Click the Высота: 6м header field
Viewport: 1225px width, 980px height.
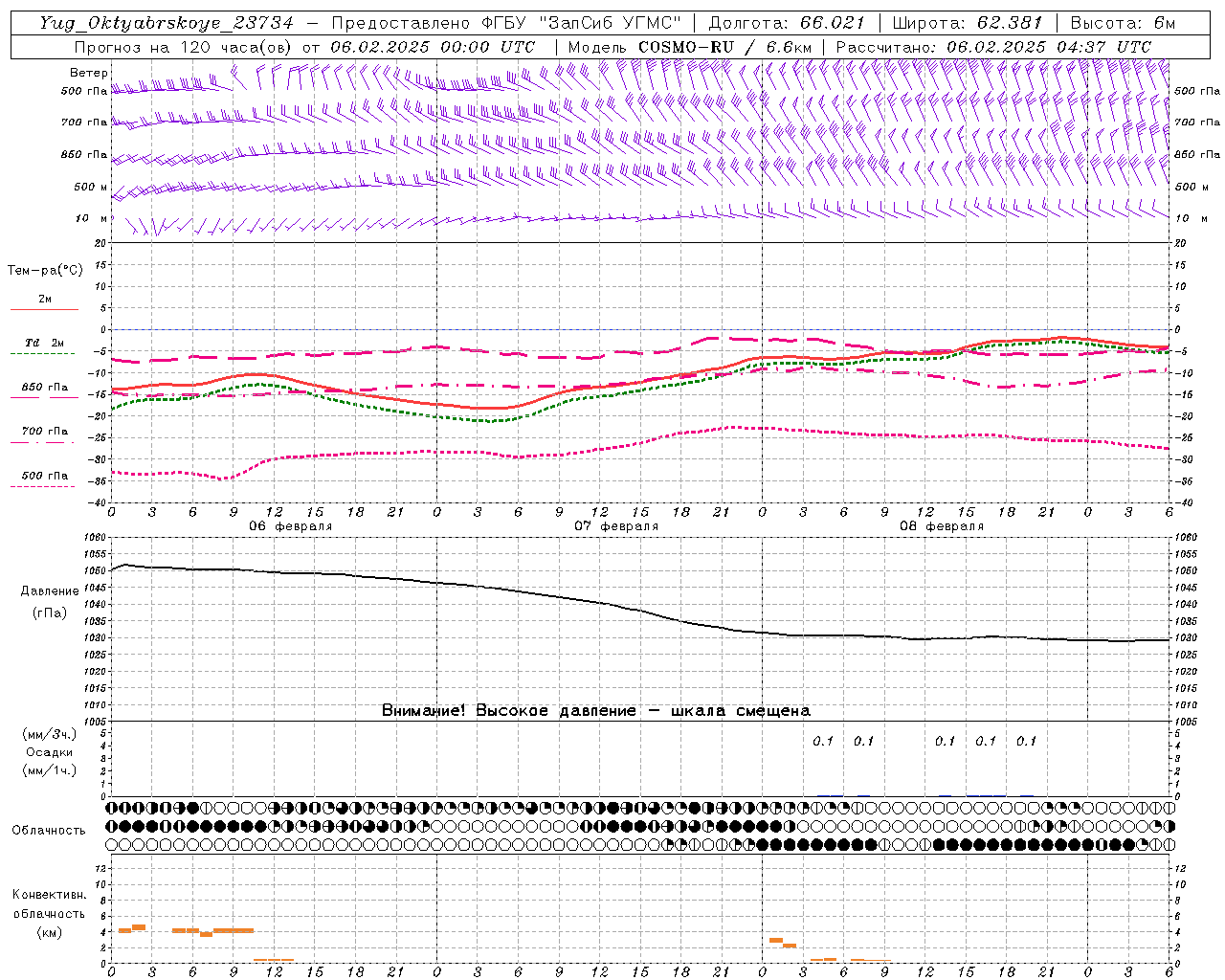coord(1123,23)
